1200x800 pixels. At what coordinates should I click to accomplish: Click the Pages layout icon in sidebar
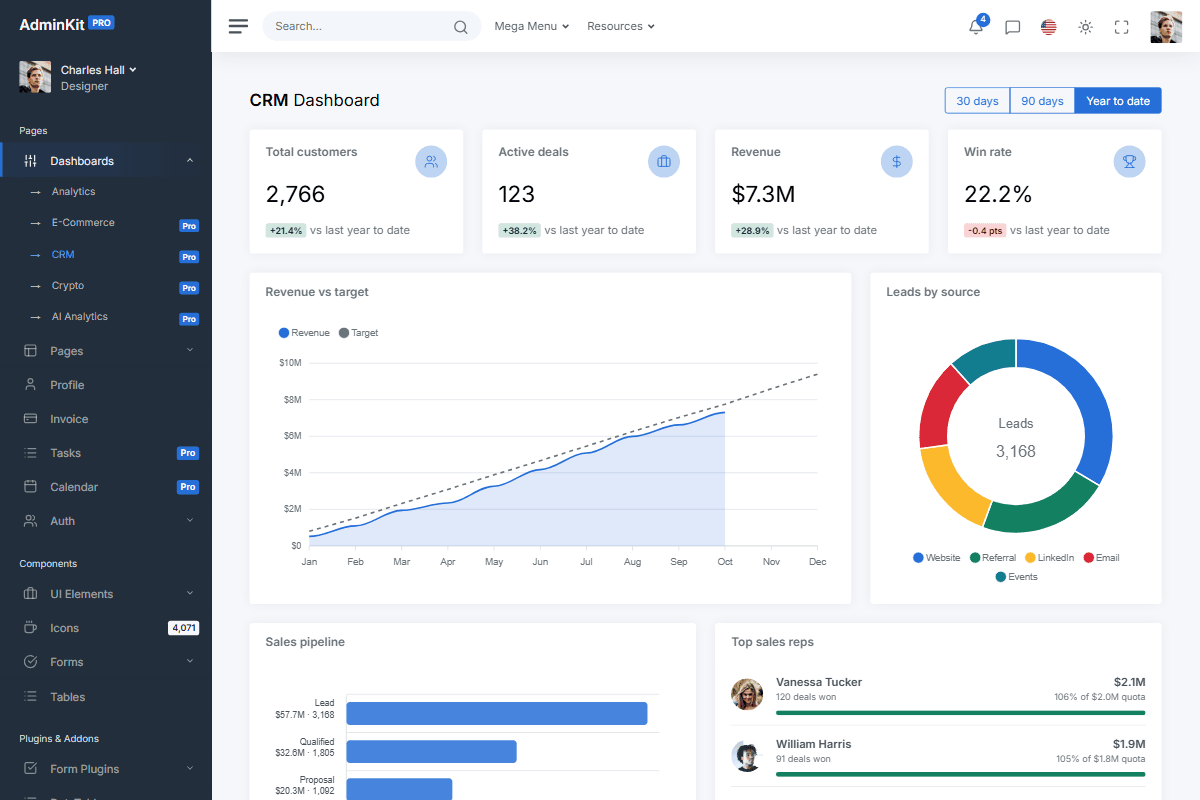click(x=30, y=351)
